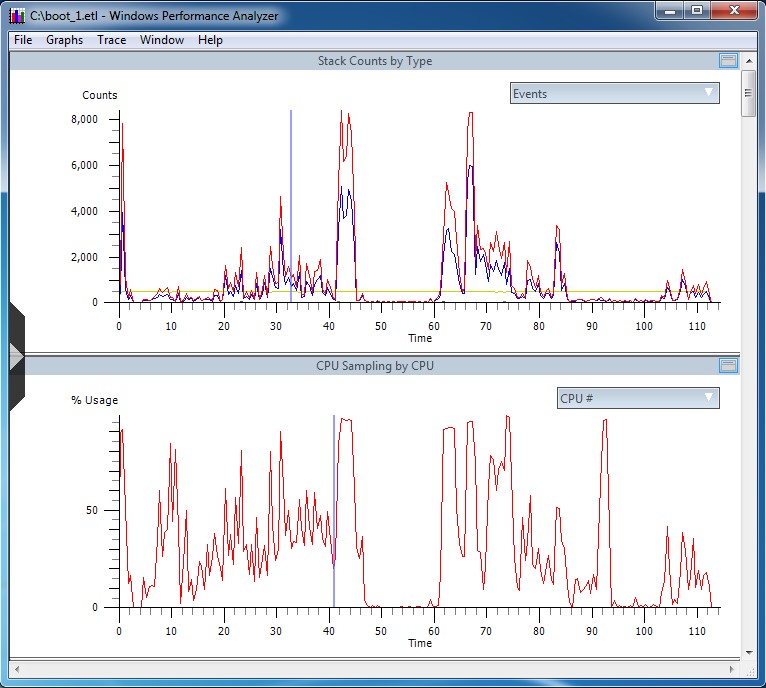Open the File menu
766x688 pixels.
(x=23, y=40)
